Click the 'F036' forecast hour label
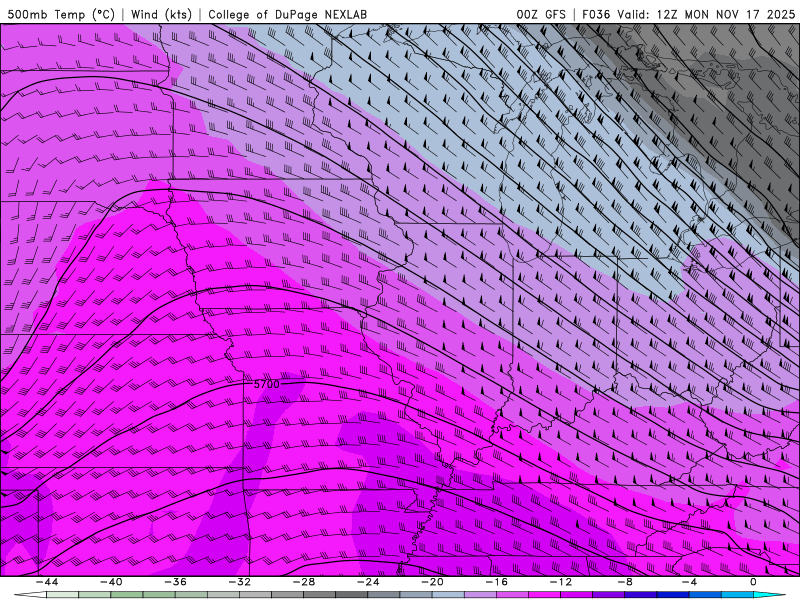 coord(596,14)
